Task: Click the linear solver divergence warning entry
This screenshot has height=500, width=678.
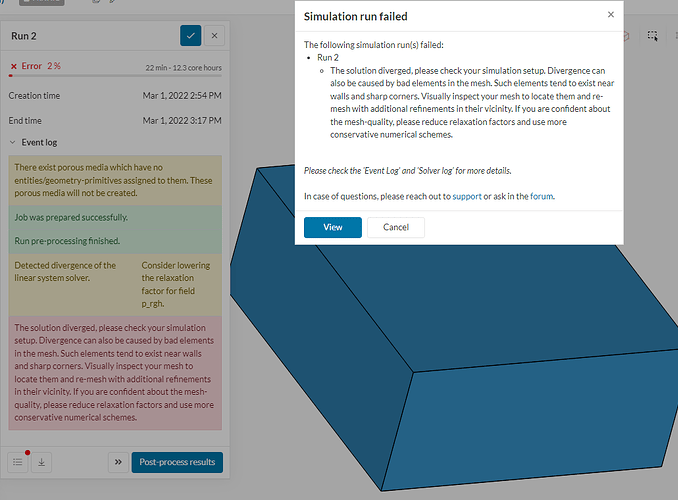Action: coord(116,283)
